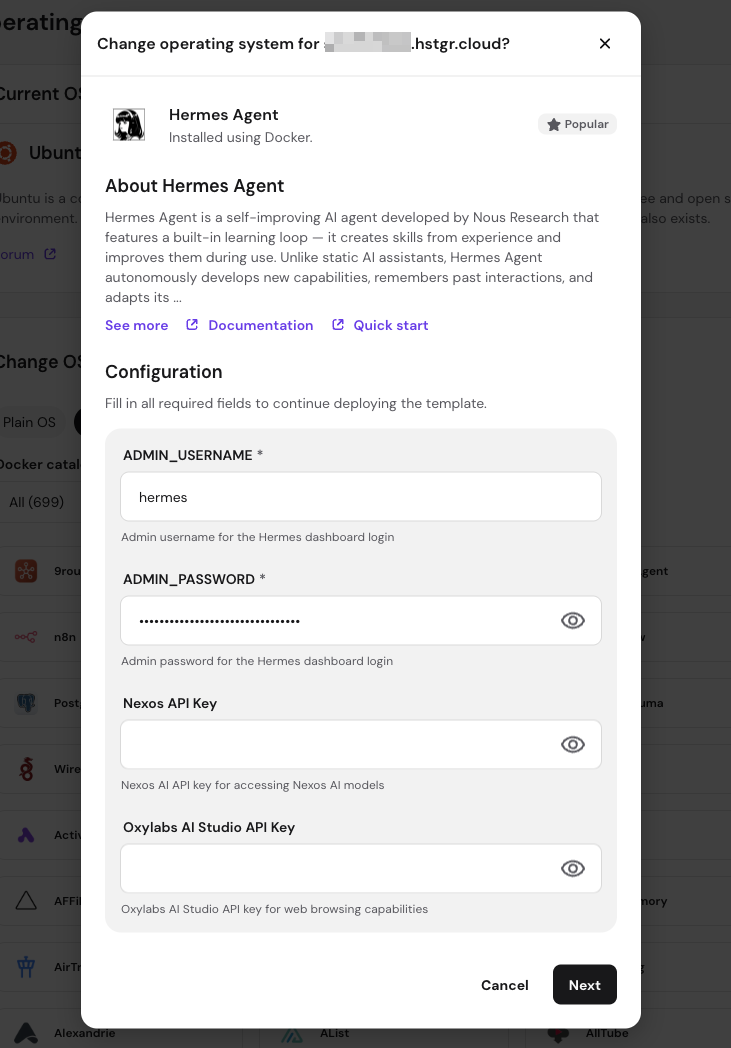Click the 9router icon in background catalog

coord(26,571)
